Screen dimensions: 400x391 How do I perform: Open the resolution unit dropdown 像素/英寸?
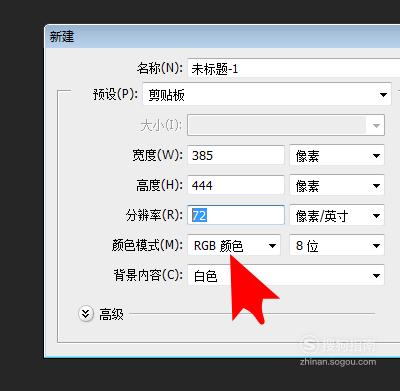[x=337, y=215]
